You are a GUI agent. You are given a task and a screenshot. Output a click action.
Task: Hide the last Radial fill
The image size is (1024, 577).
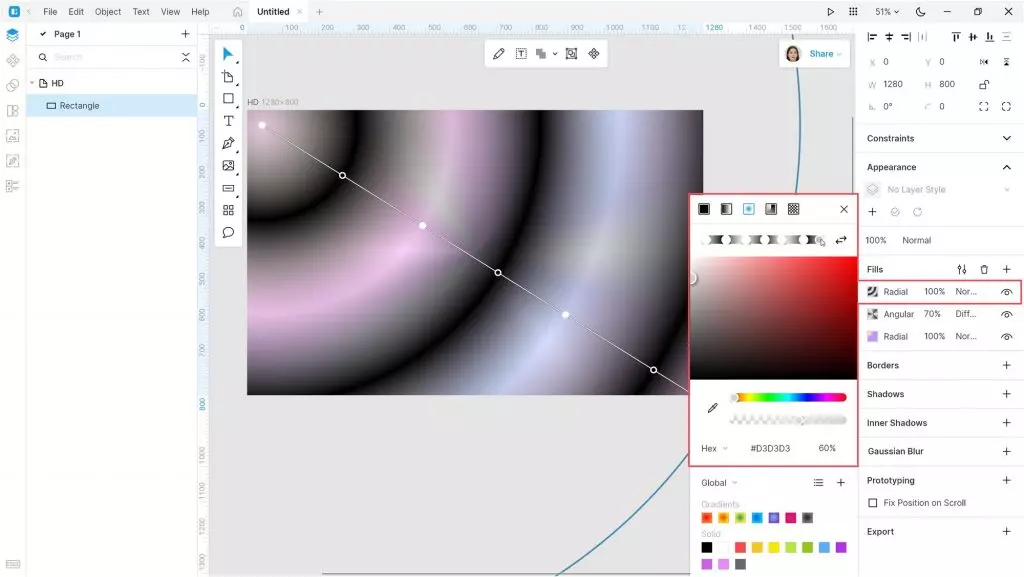[x=1006, y=336]
